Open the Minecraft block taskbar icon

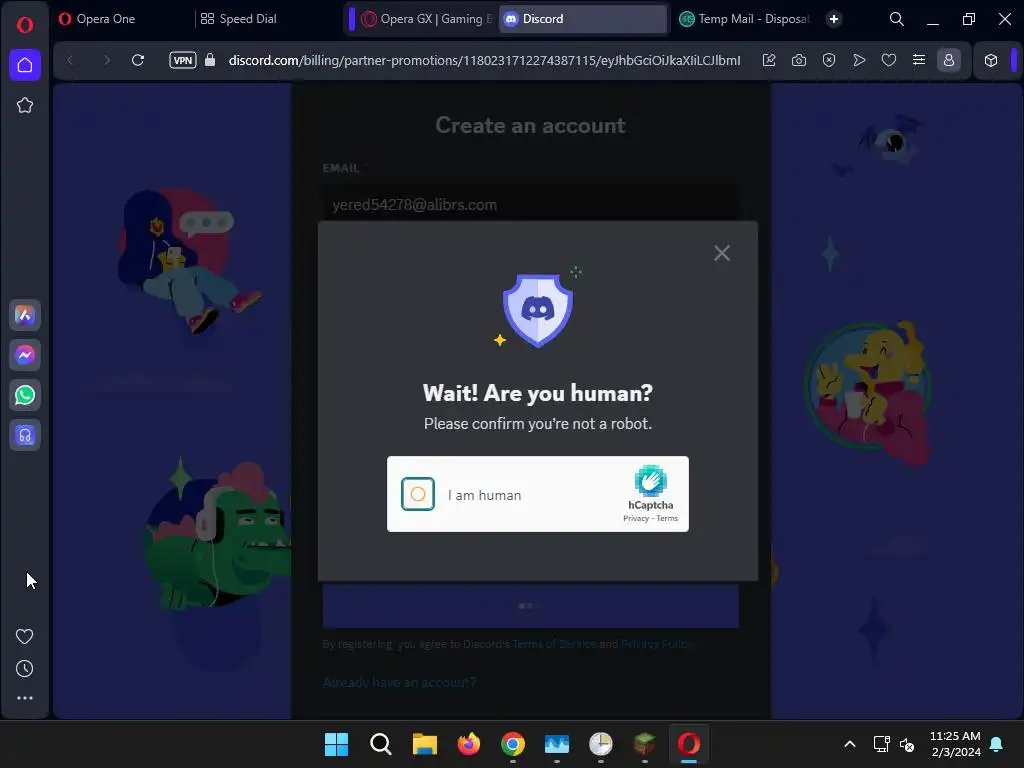645,744
